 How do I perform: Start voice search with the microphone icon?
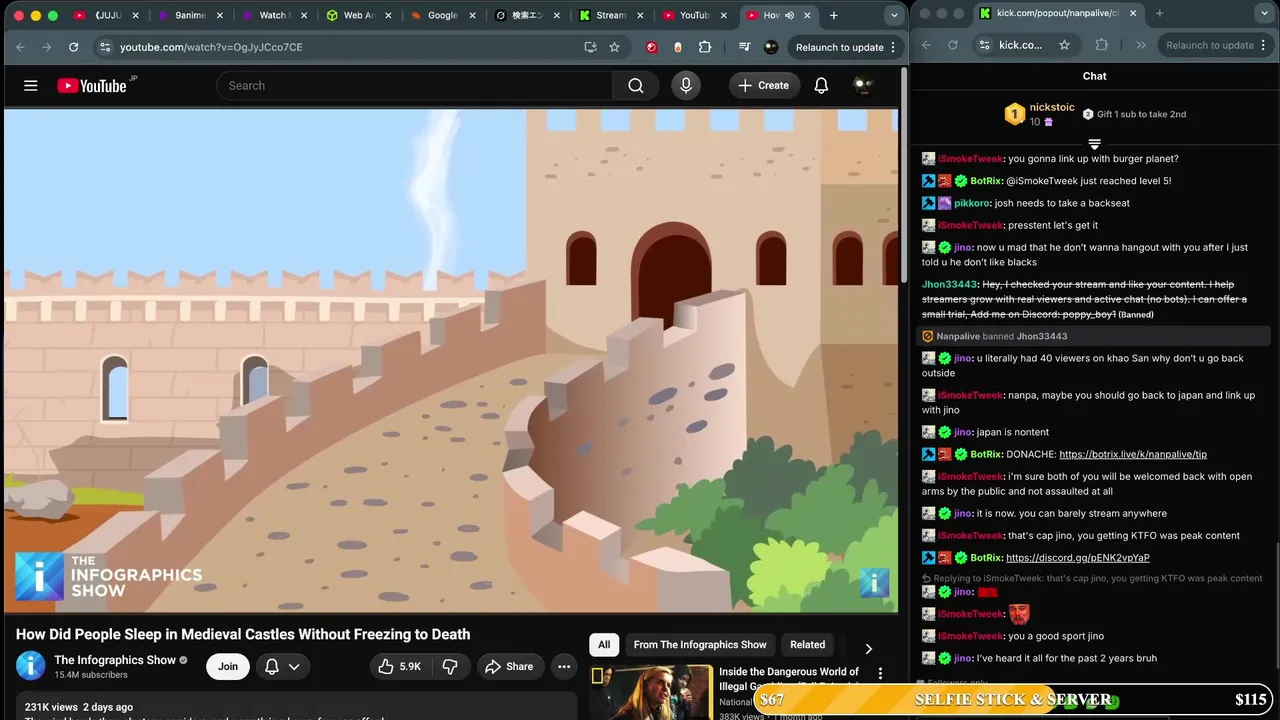(x=686, y=86)
